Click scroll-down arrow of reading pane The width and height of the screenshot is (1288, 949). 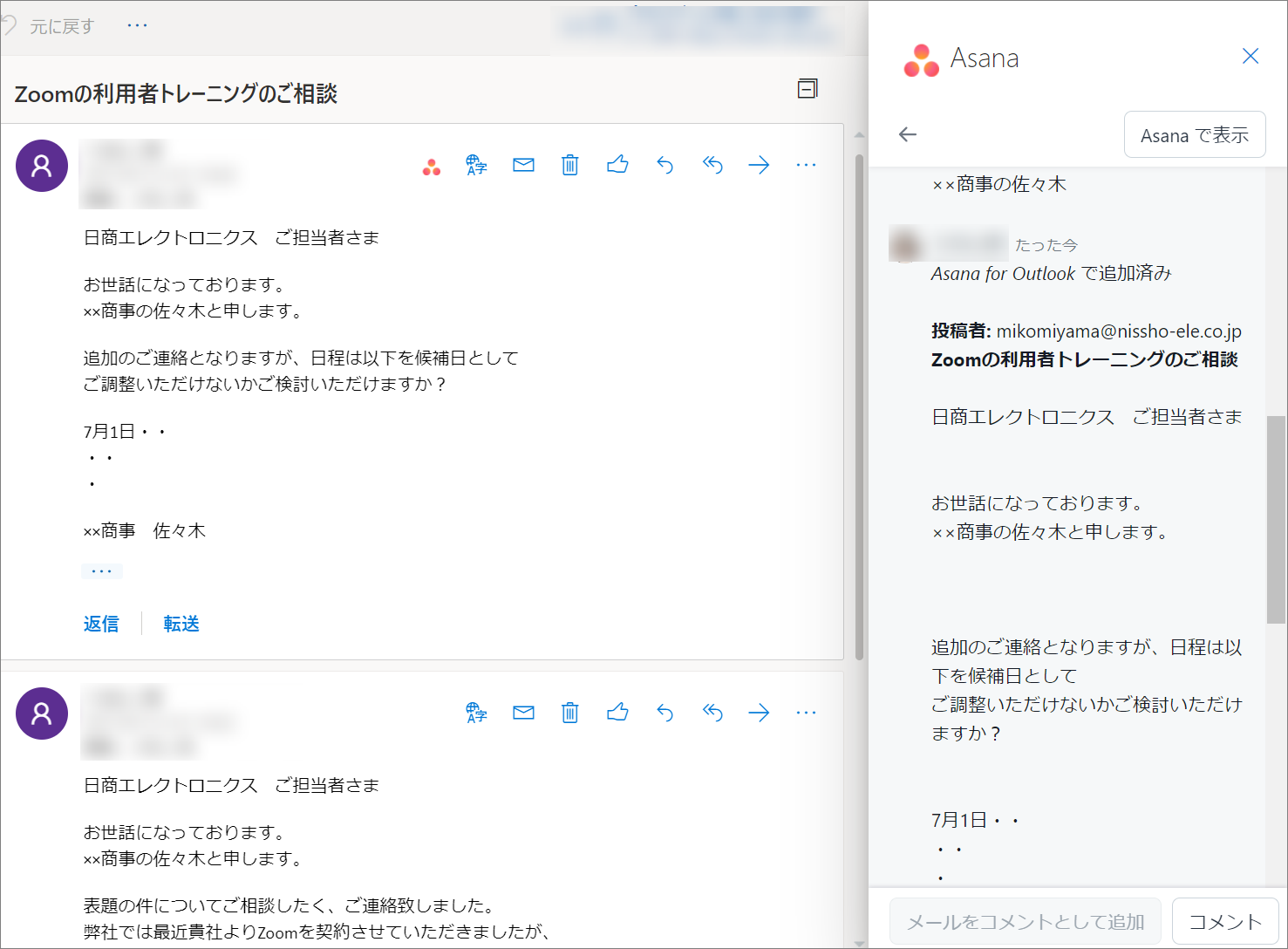click(x=859, y=942)
